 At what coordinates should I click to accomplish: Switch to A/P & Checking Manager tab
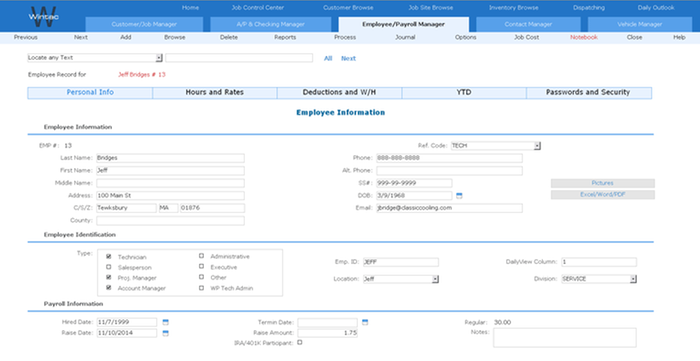[x=271, y=24]
